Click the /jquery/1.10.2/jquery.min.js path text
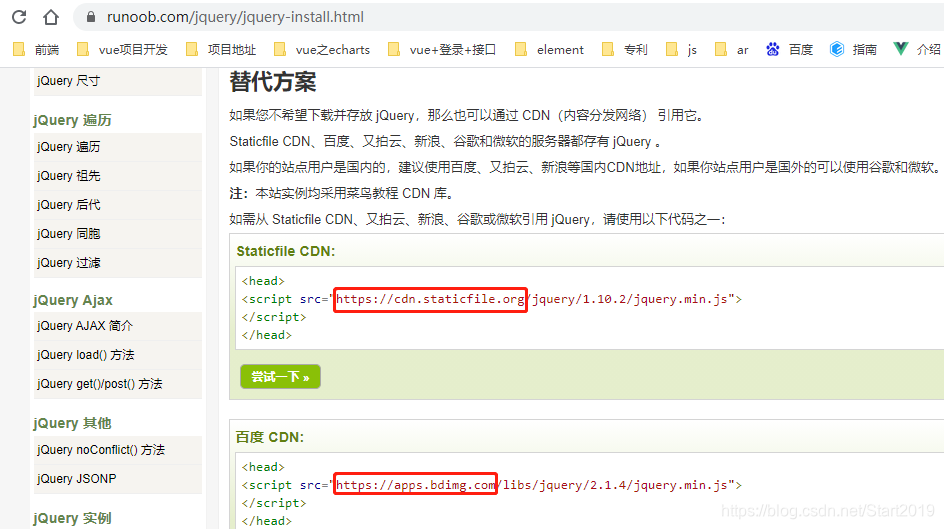Screen dimensions: 944x529 click(627, 299)
